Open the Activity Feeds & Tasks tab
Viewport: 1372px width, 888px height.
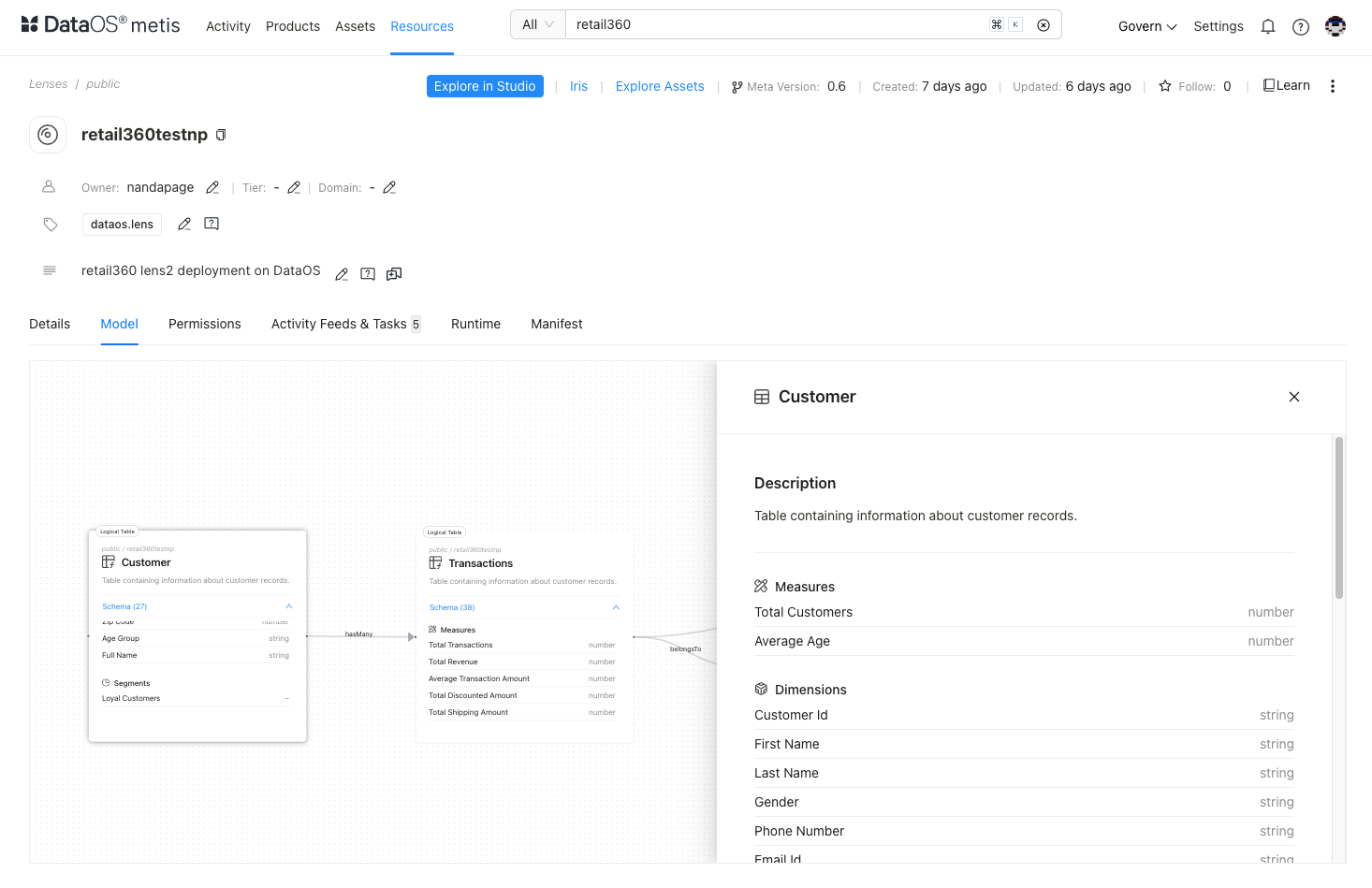click(346, 324)
